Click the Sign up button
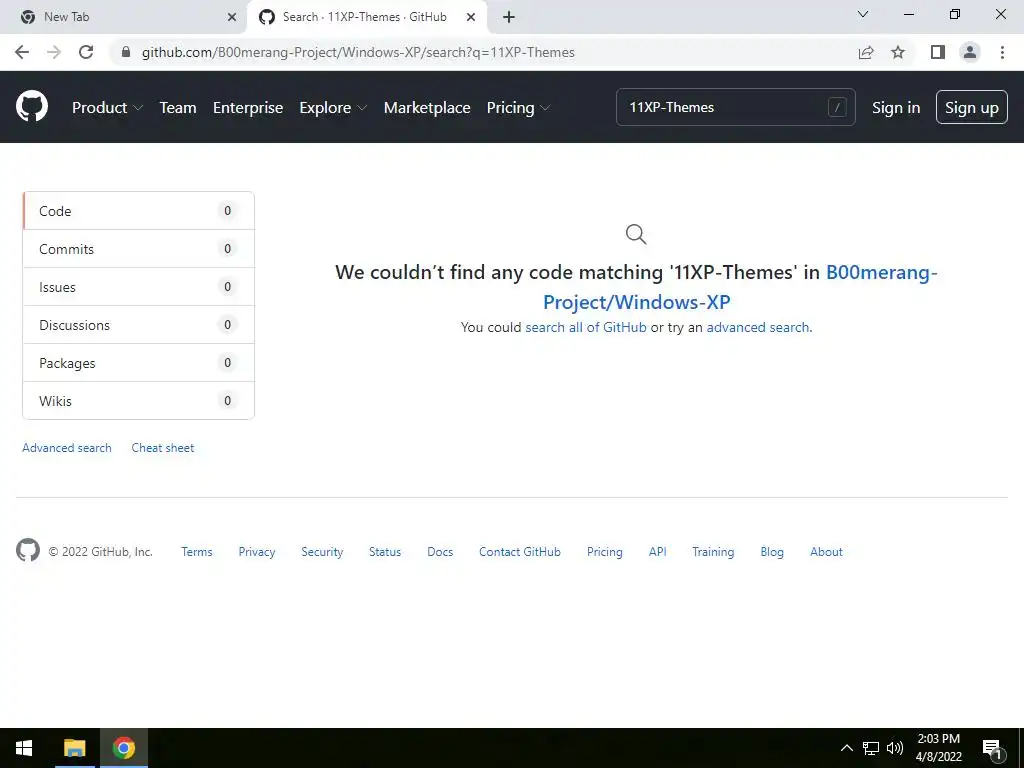This screenshot has width=1024, height=768. 972,107
